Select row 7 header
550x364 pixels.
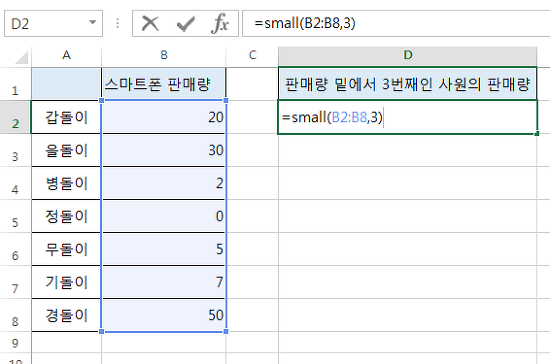15,282
